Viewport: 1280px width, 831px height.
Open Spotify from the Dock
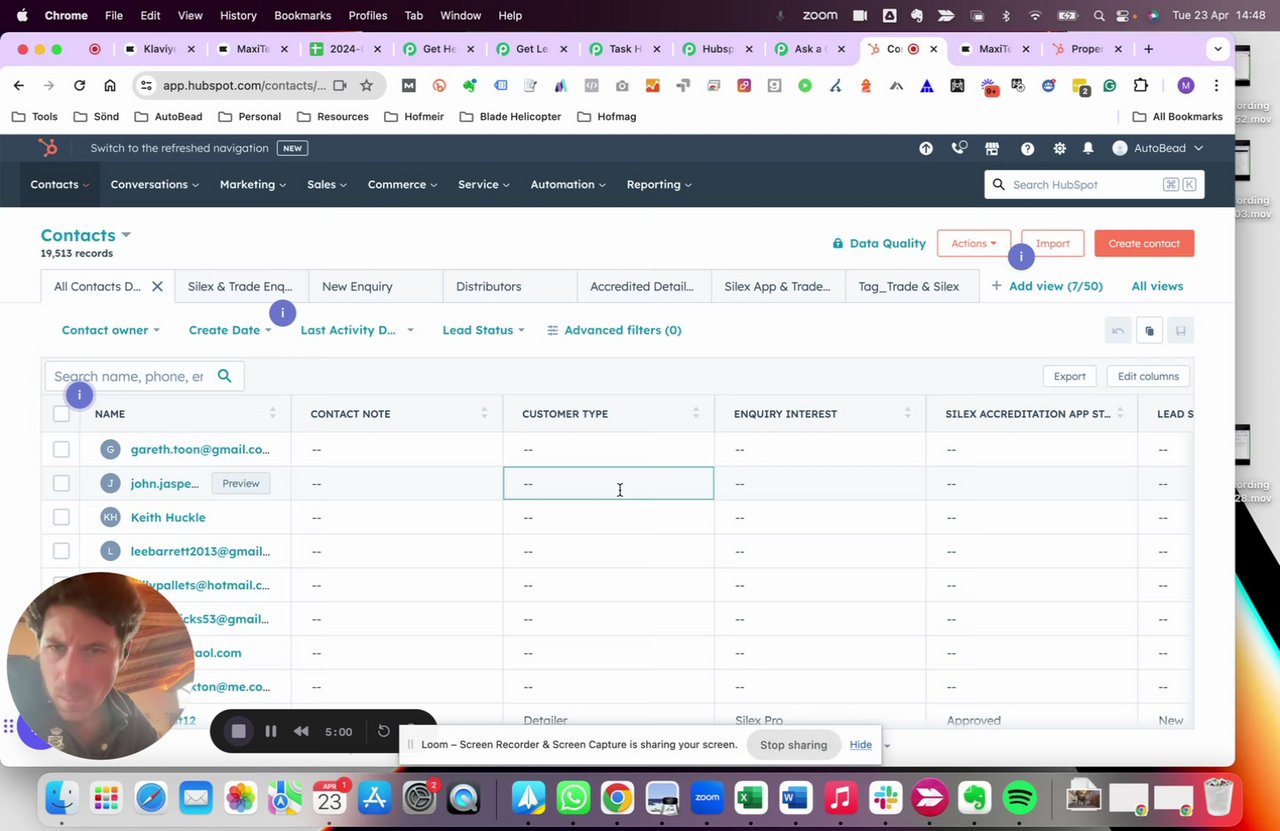[x=1019, y=797]
